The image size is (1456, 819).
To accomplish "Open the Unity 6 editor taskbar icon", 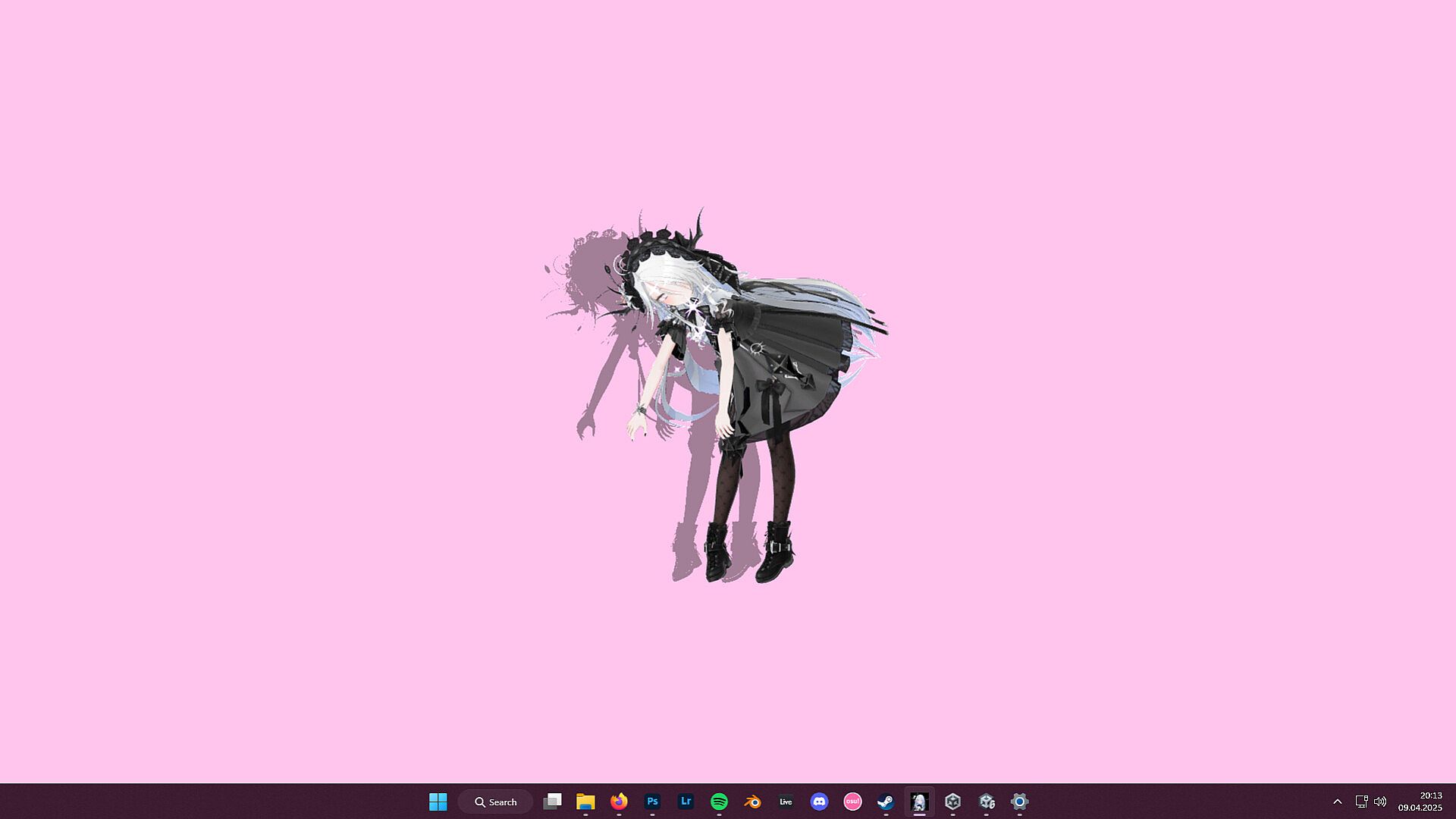I will pyautogui.click(x=986, y=802).
